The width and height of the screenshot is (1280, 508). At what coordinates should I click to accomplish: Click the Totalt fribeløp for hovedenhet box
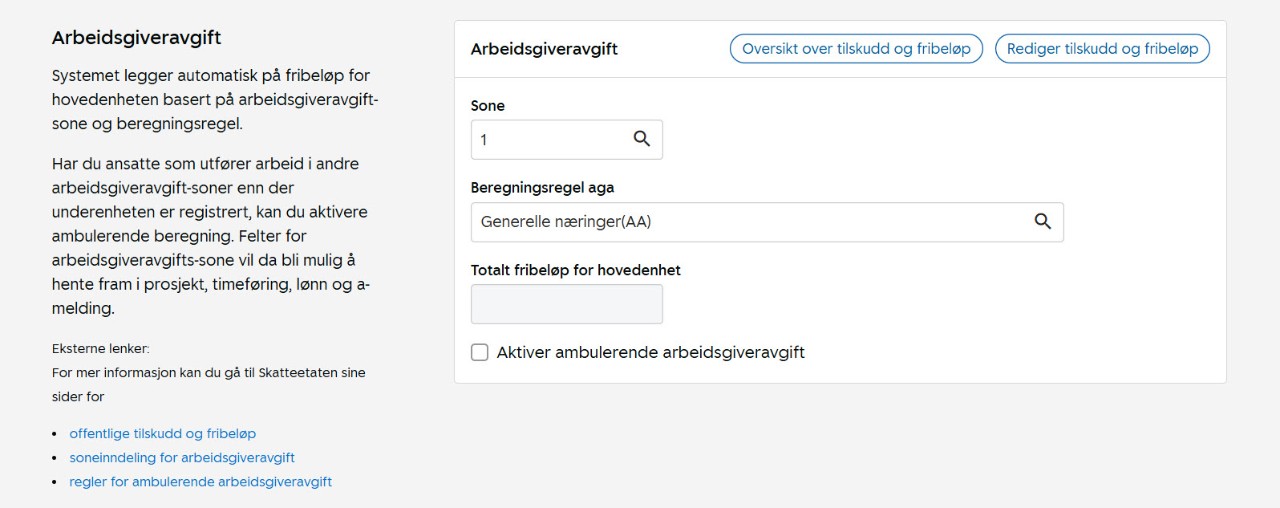566,304
